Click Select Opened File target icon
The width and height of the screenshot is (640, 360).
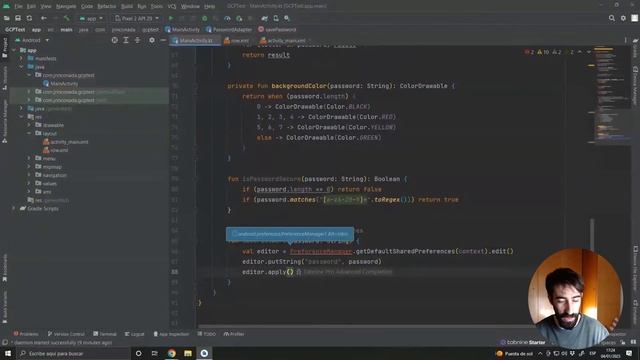tap(115, 40)
